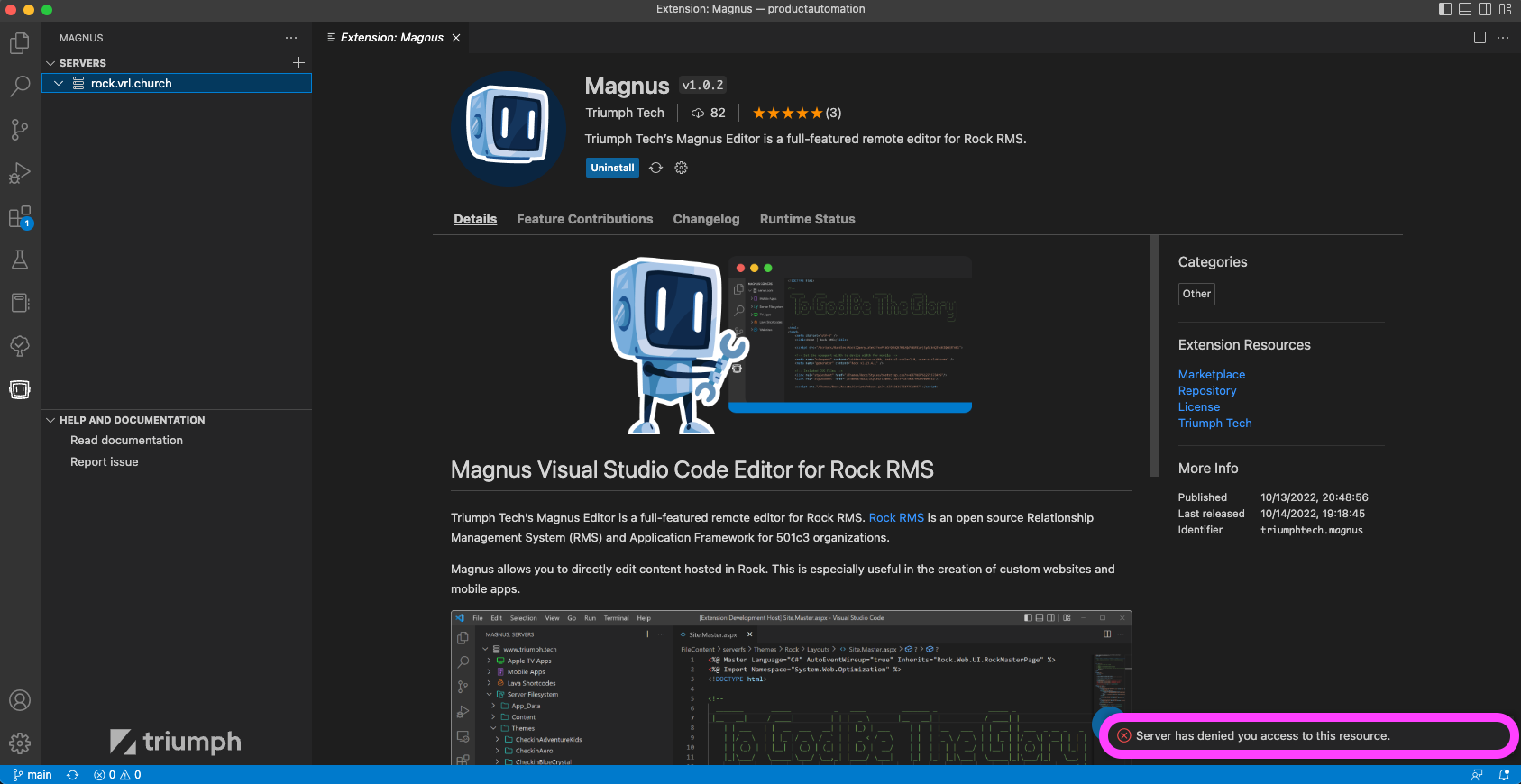Click the README scrollbar

pyautogui.click(x=1155, y=356)
